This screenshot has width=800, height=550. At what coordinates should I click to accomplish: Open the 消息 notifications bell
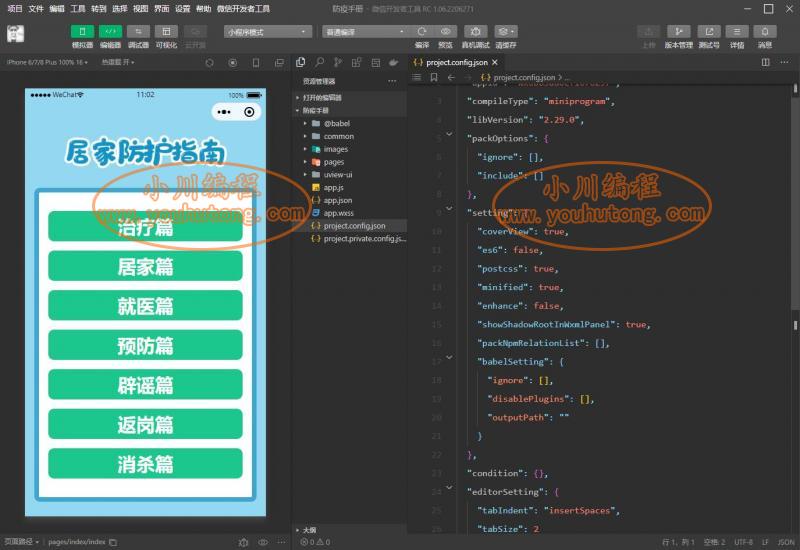tap(765, 32)
